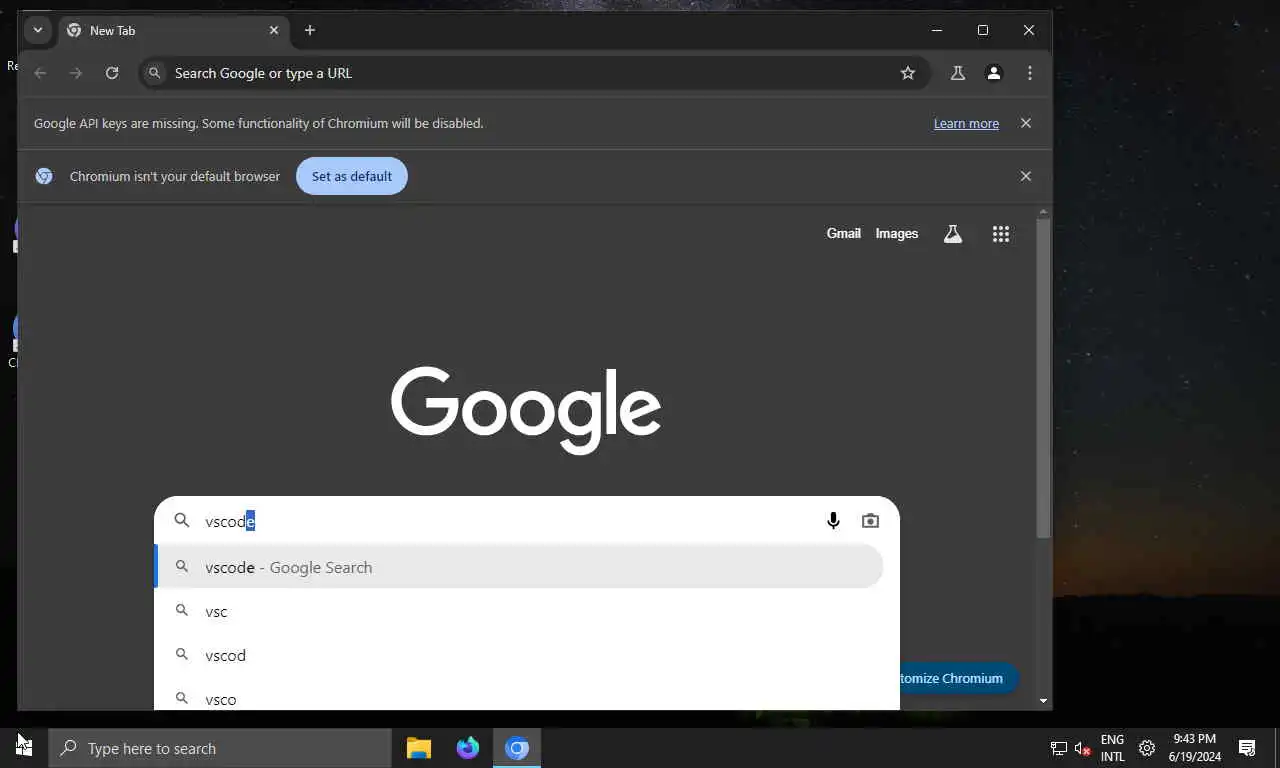Open the Chromium three-dot menu

(x=1030, y=73)
